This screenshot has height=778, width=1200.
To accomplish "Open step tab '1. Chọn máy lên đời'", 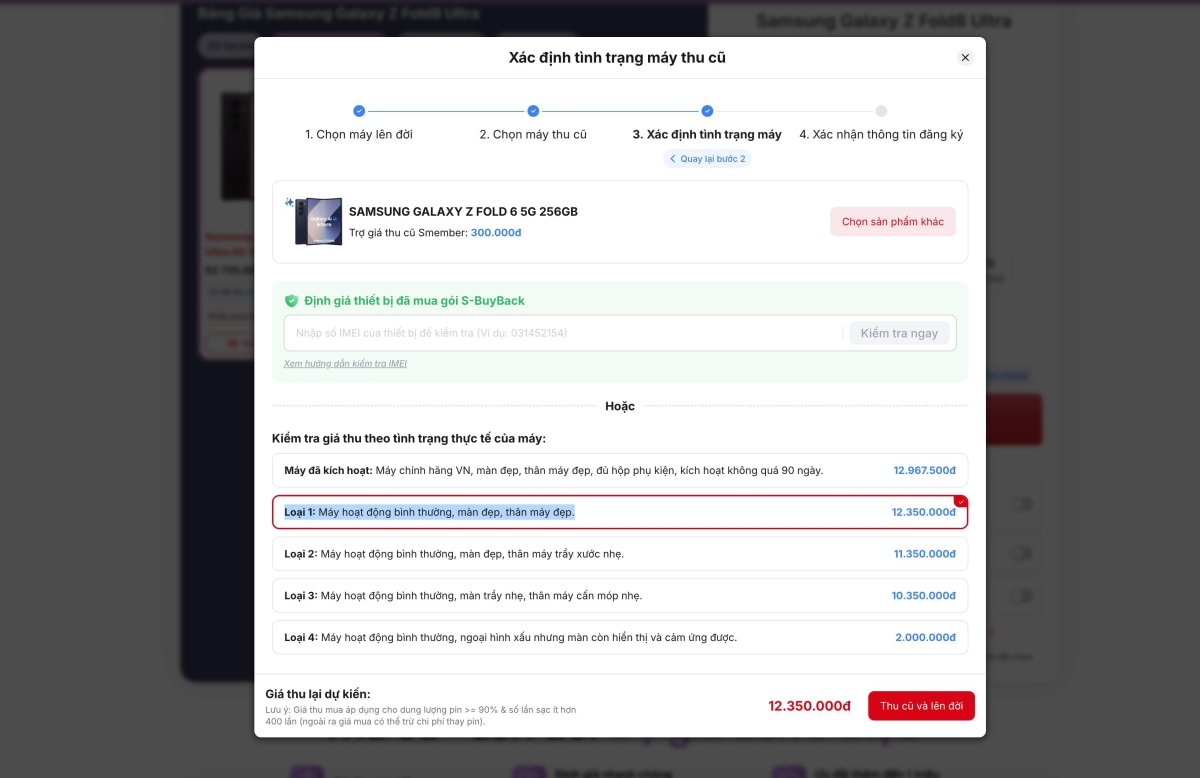I will 359,134.
